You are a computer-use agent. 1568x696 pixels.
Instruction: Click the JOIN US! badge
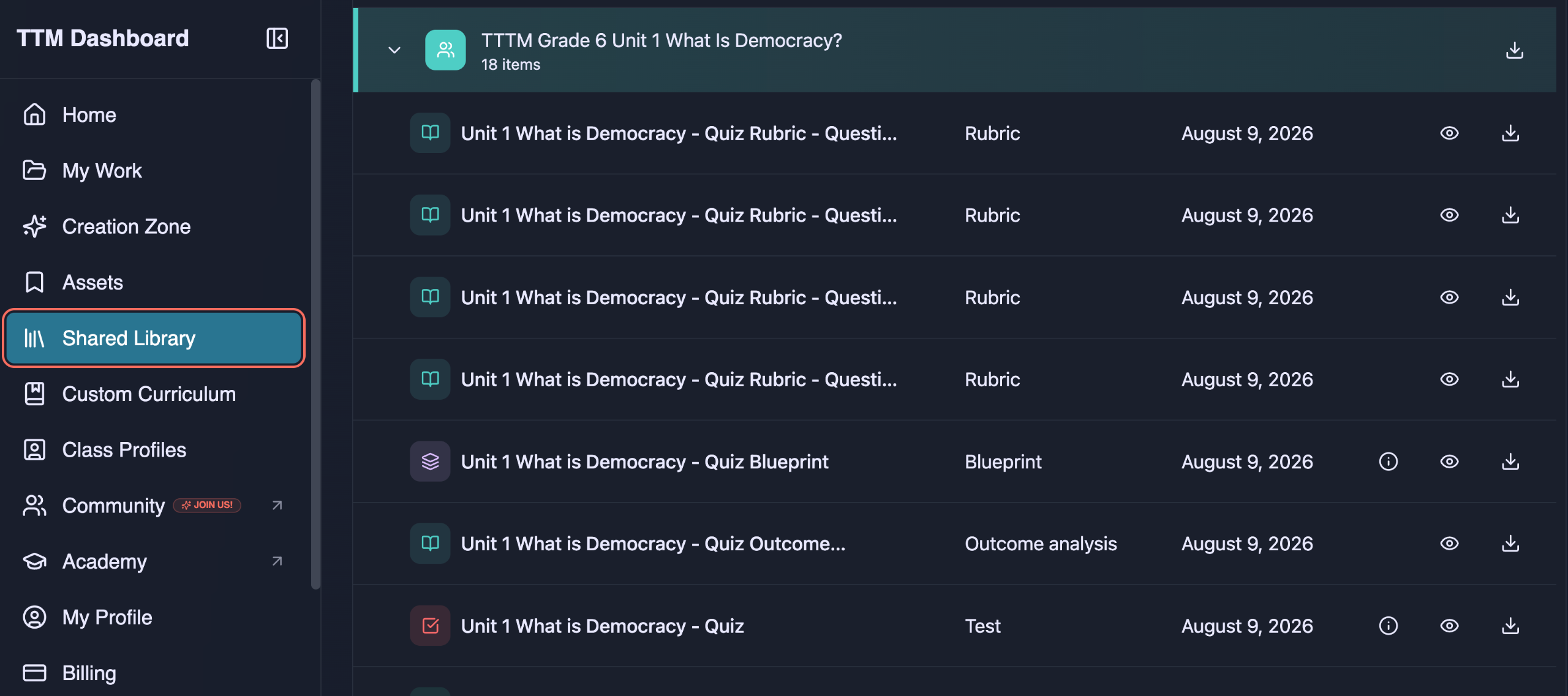207,505
